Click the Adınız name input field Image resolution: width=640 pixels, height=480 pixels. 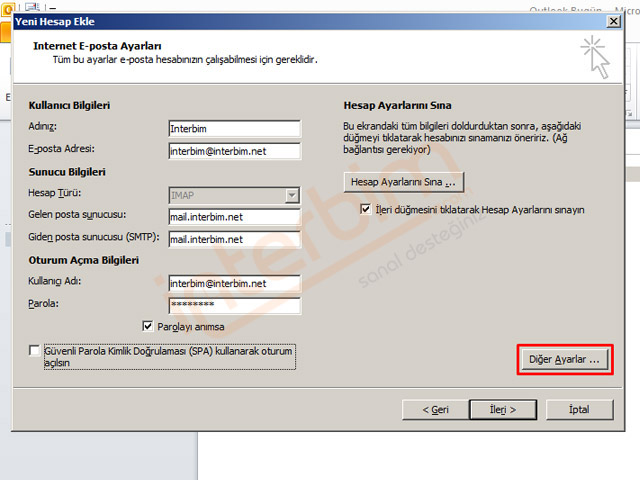[234, 129]
